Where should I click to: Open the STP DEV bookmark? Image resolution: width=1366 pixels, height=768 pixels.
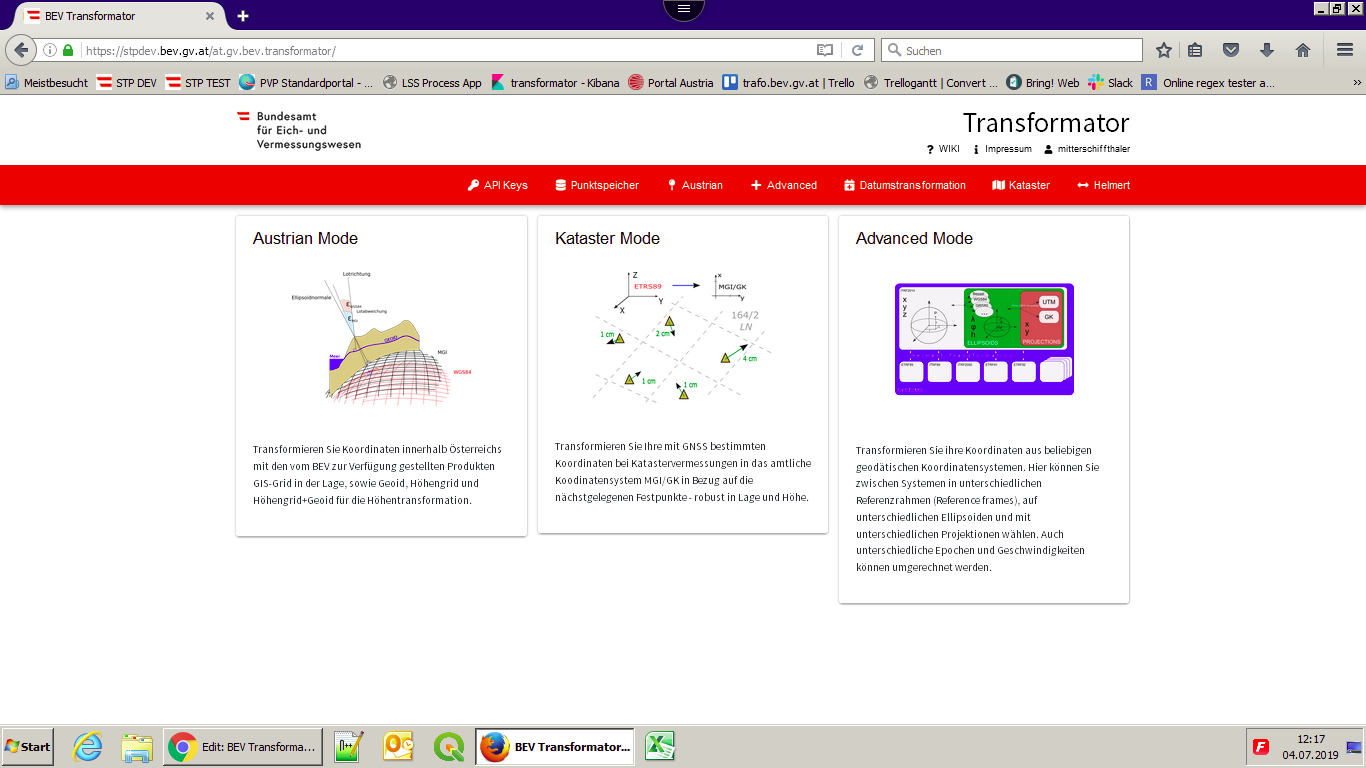127,83
